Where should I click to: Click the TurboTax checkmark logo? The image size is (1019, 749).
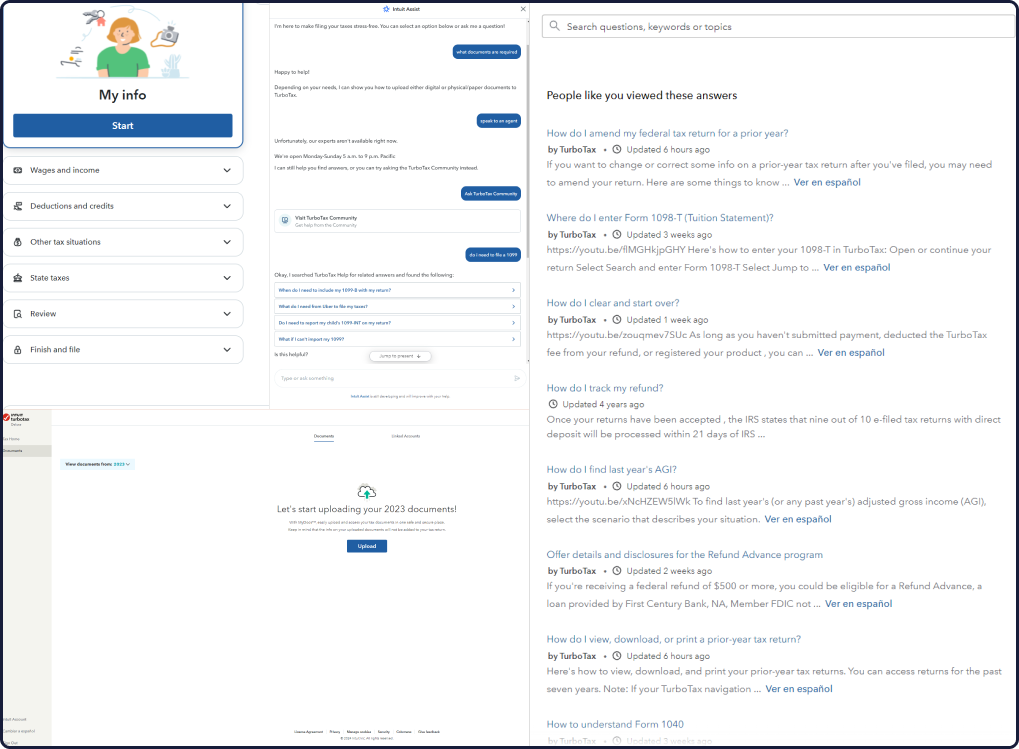(6, 418)
